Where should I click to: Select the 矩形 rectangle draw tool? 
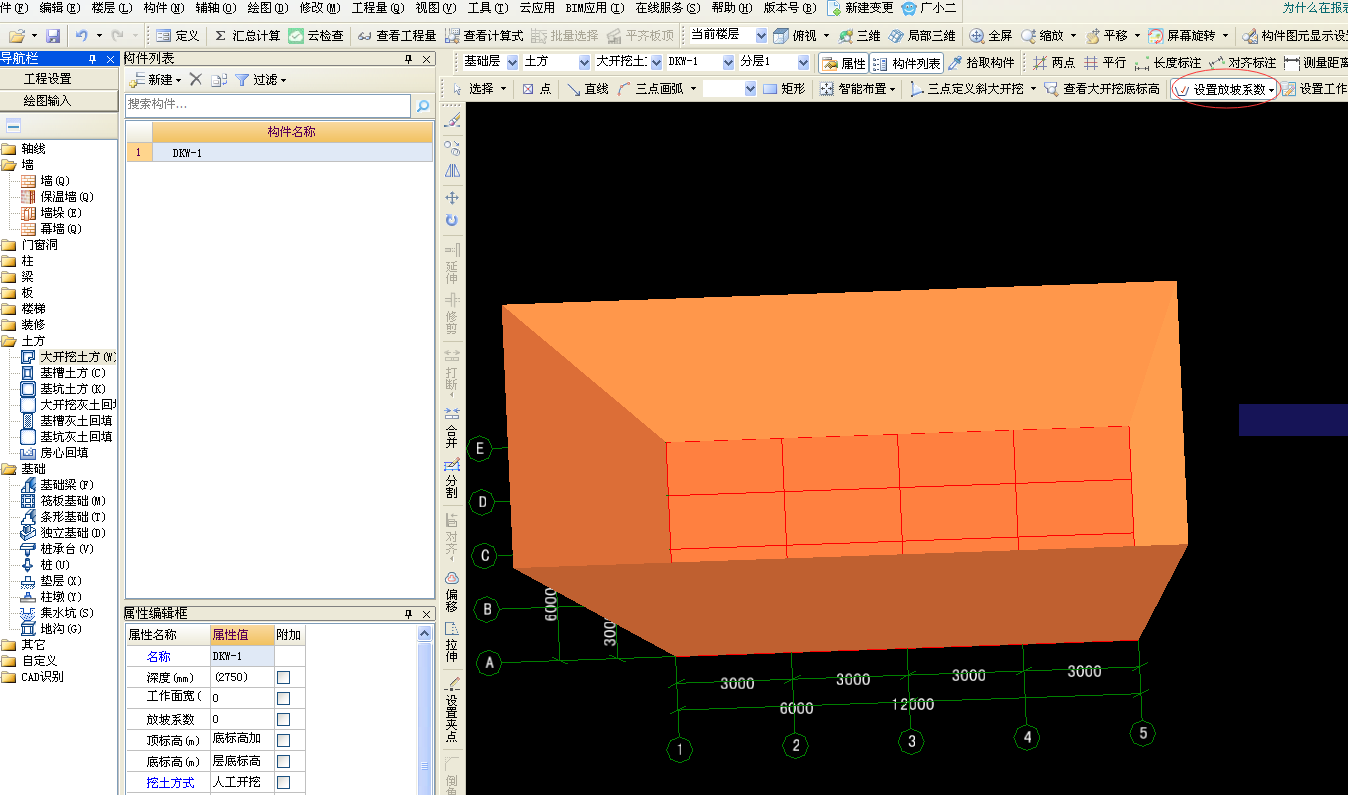pyautogui.click(x=783, y=89)
